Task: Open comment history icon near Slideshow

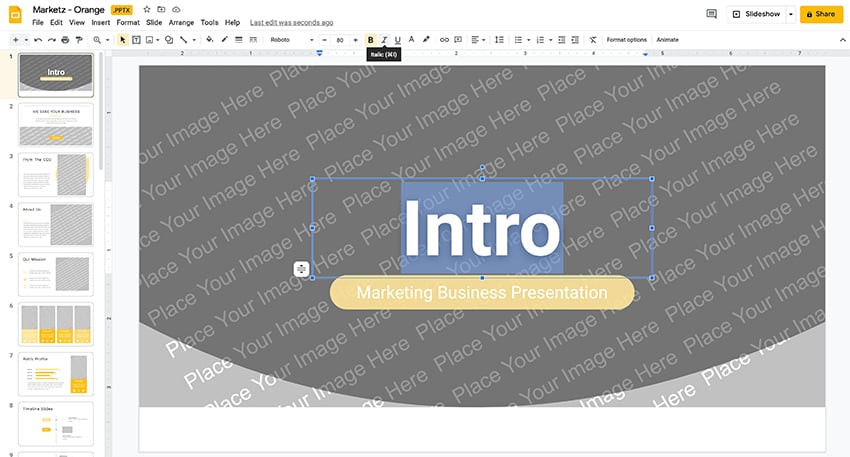Action: [x=712, y=14]
